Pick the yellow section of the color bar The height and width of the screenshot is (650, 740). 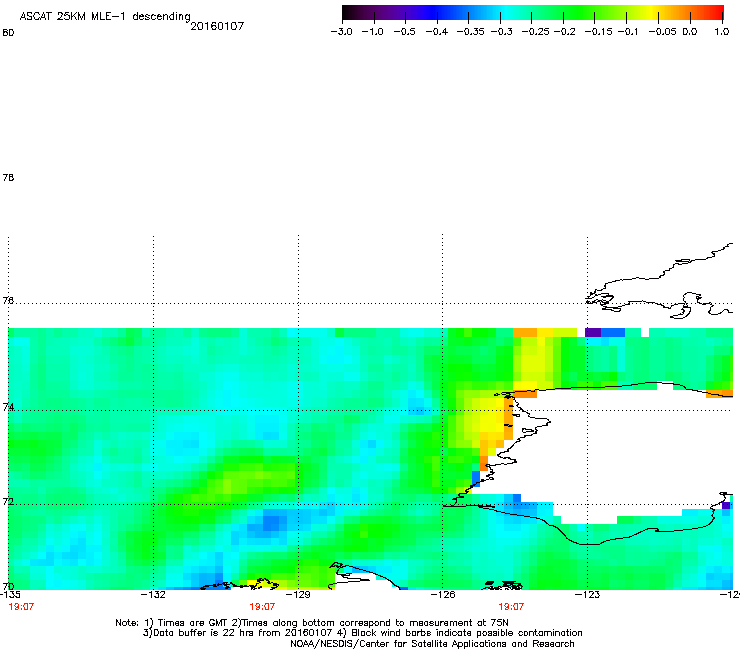(651, 12)
